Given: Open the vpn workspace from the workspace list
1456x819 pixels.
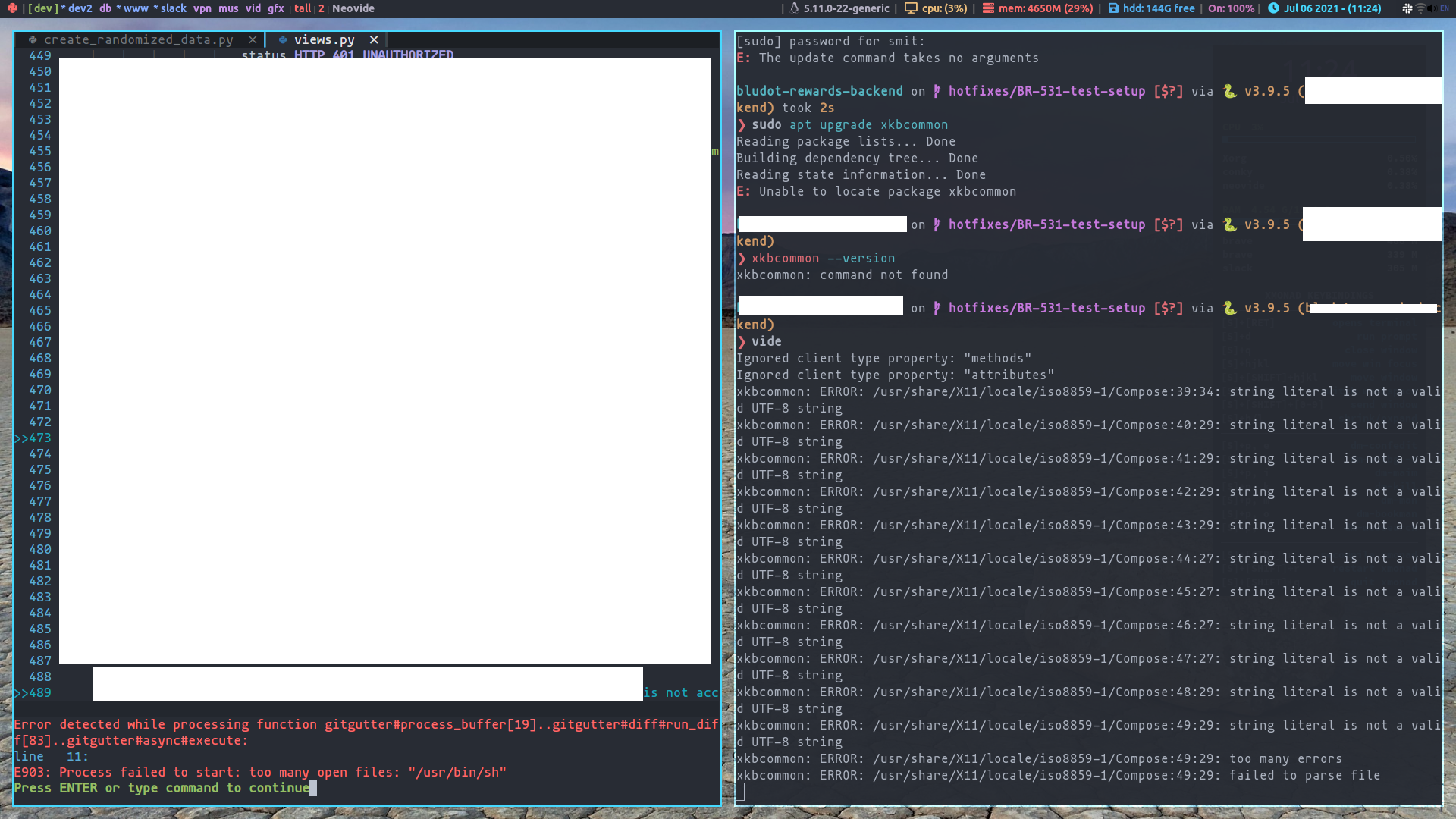Looking at the screenshot, I should [x=202, y=8].
